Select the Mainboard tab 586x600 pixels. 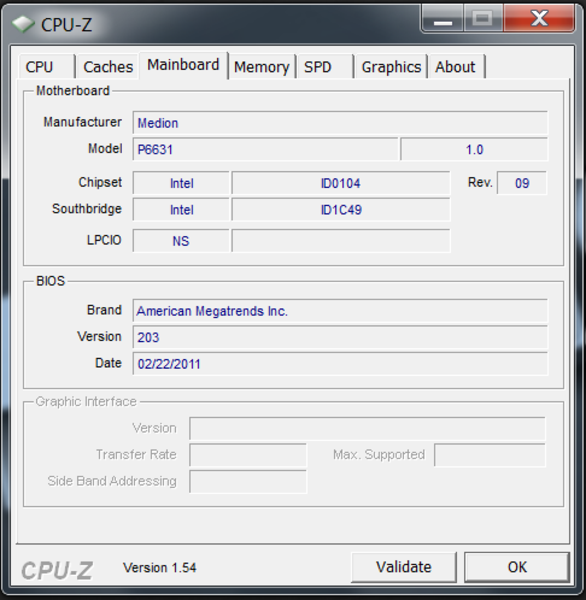(184, 65)
